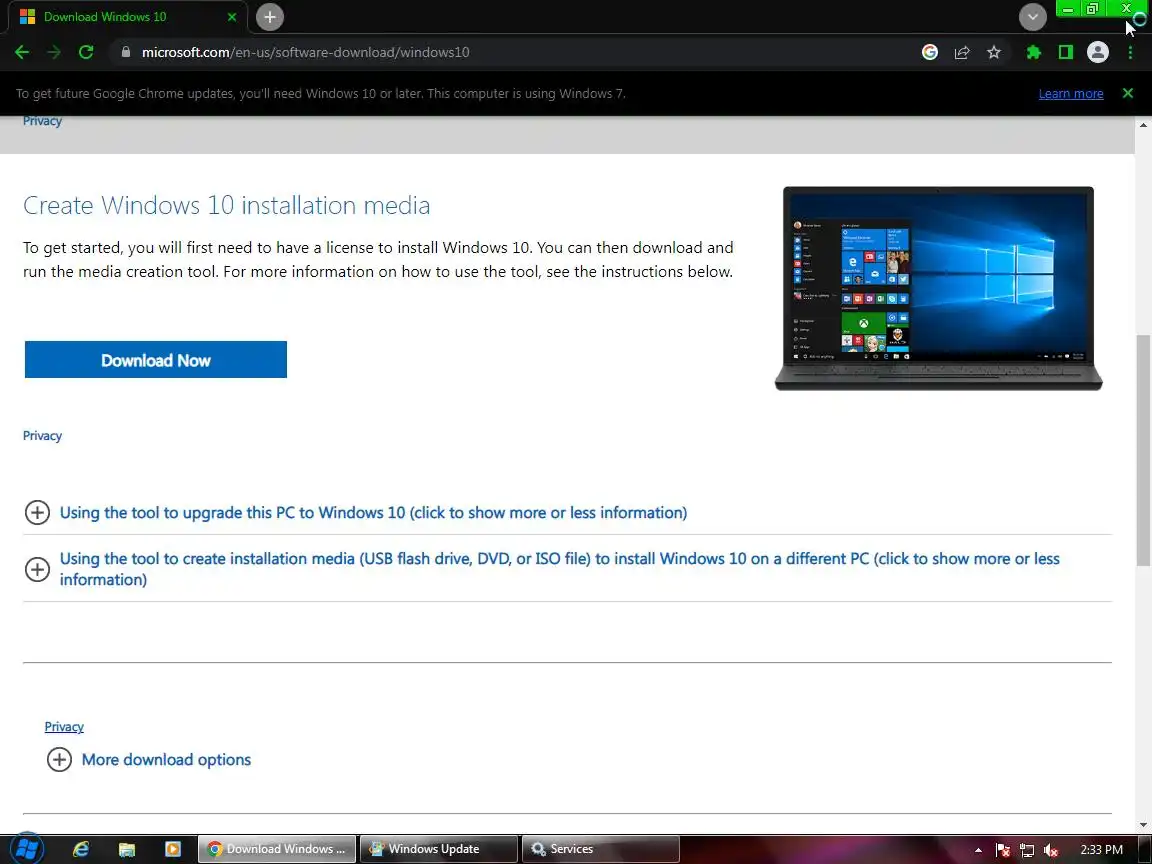Image resolution: width=1152 pixels, height=864 pixels.
Task: Click the Windows 10 laptop image
Action: pos(938,288)
